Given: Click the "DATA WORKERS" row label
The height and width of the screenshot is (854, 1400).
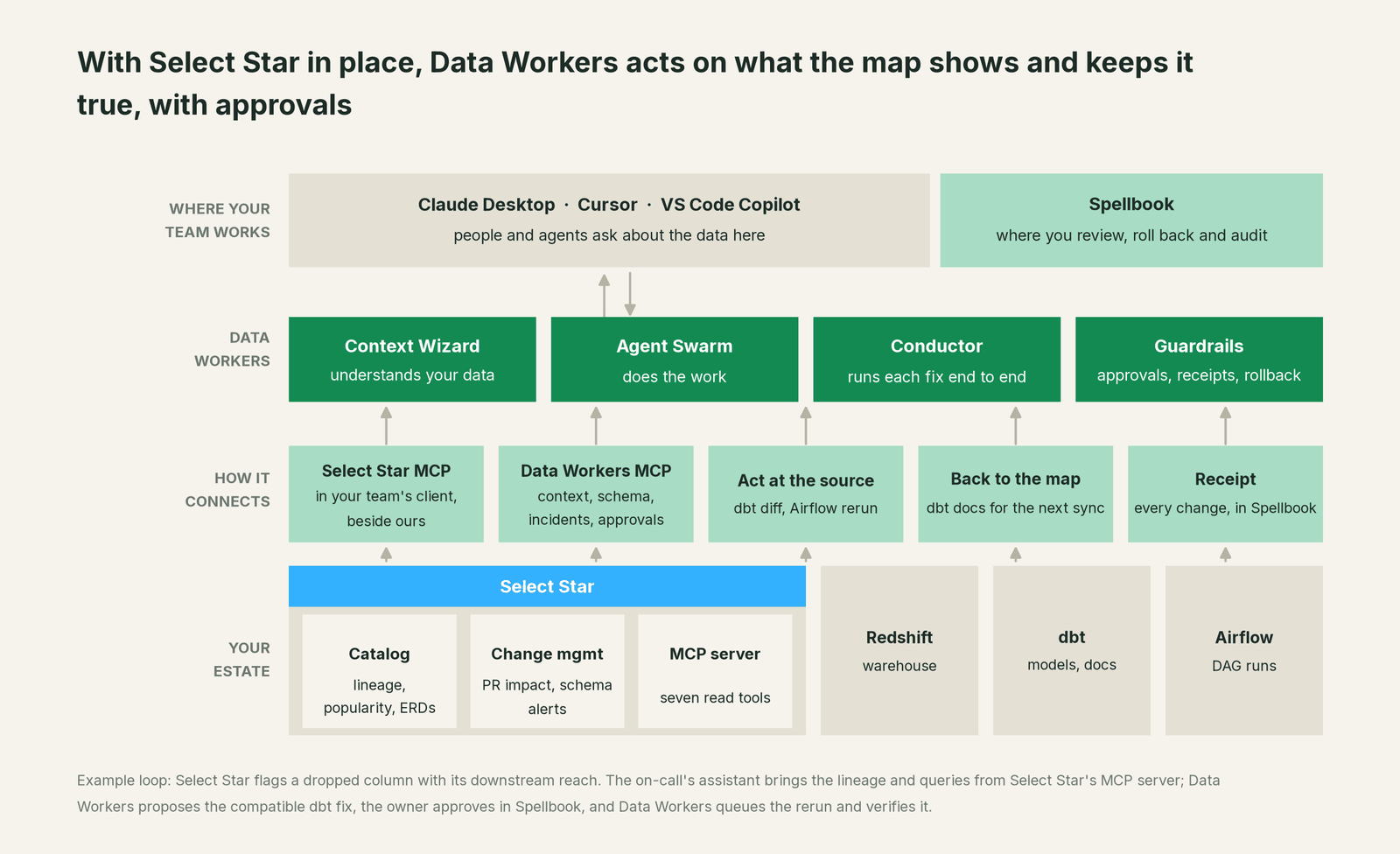Looking at the screenshot, I should 232,349.
